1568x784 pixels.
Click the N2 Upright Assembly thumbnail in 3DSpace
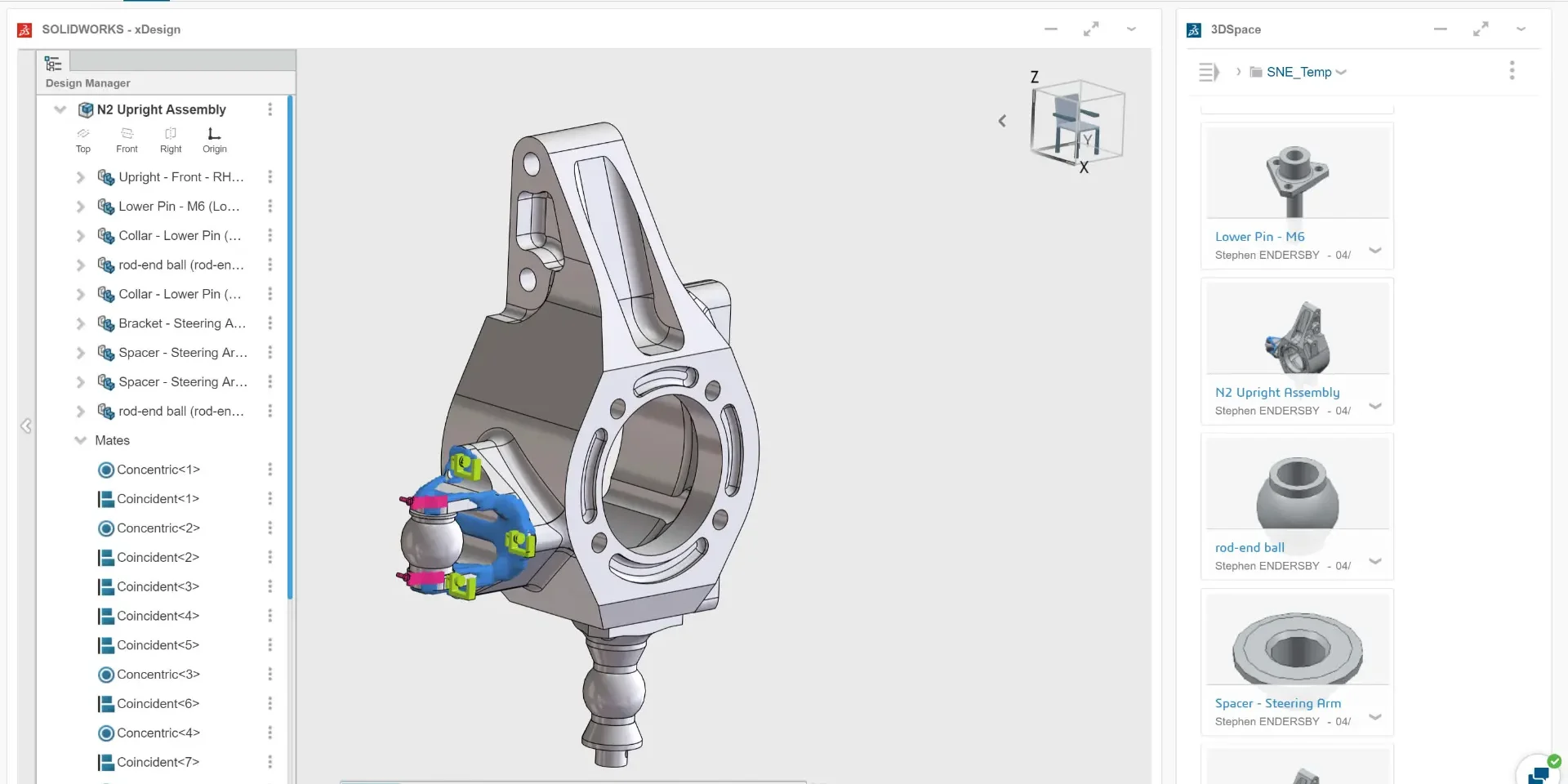point(1298,328)
